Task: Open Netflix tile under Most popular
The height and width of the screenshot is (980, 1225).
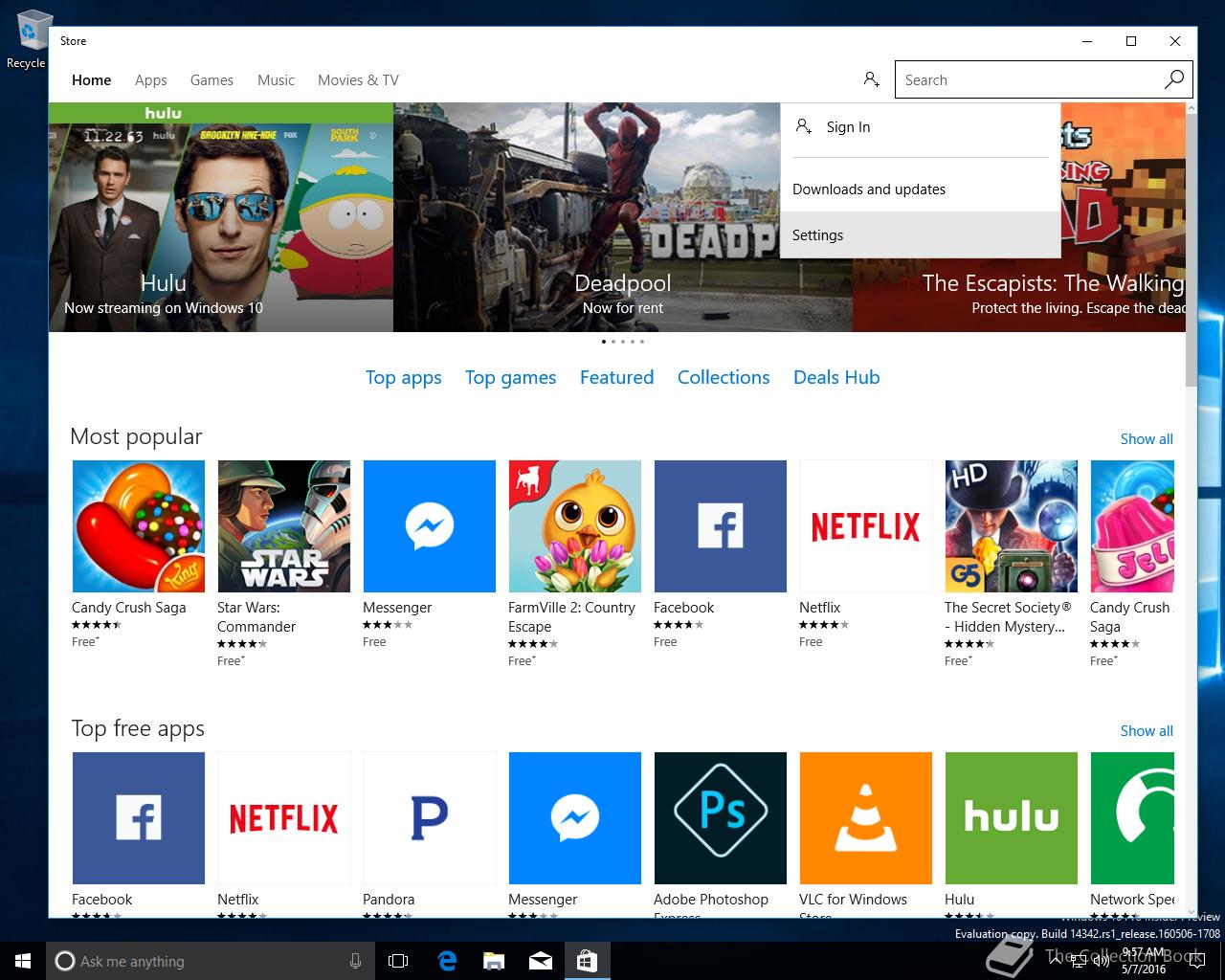Action: (x=866, y=526)
